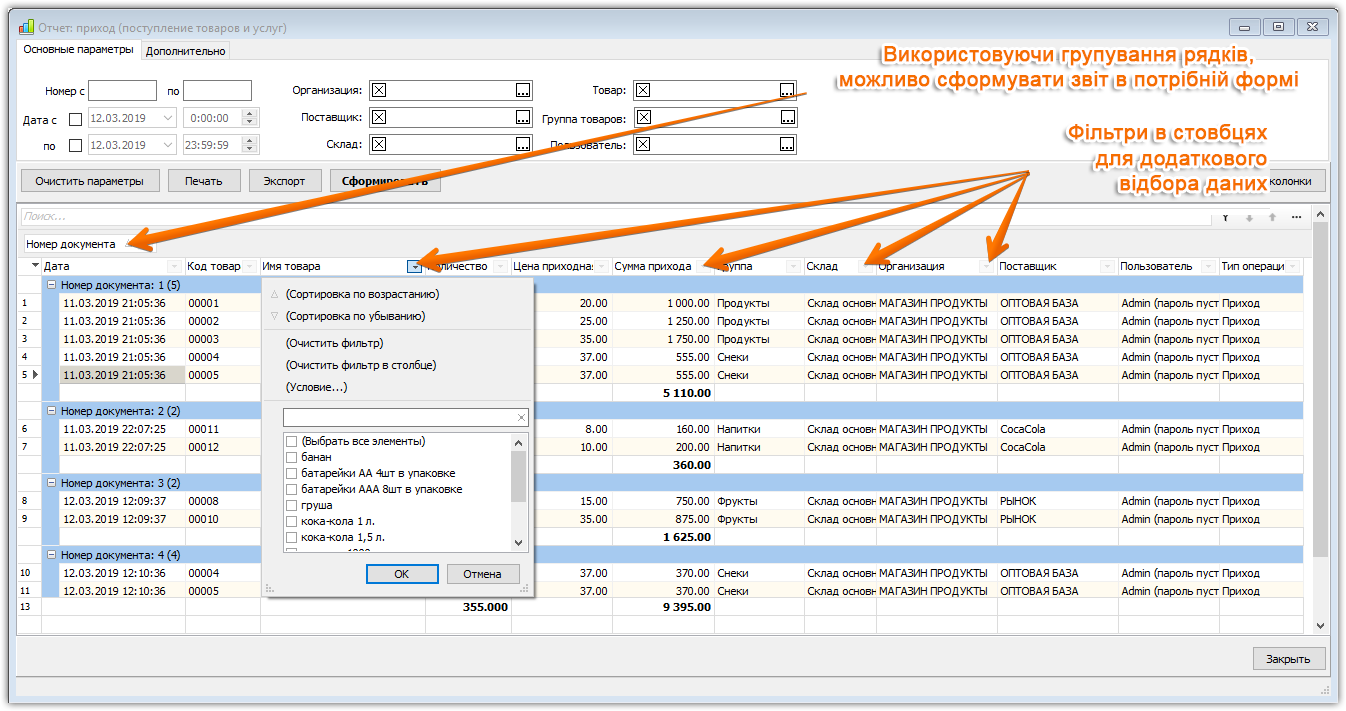Image resolution: width=1346 pixels, height=711 pixels.
Task: Check 'батарейки ААА 8шт в упаковке' item
Action: coord(291,489)
